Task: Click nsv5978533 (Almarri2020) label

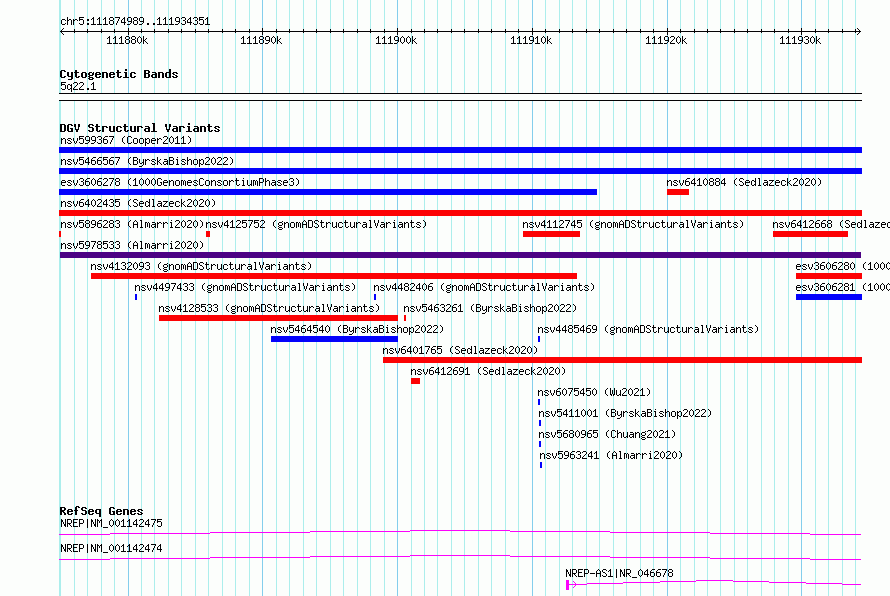Action: [132, 245]
